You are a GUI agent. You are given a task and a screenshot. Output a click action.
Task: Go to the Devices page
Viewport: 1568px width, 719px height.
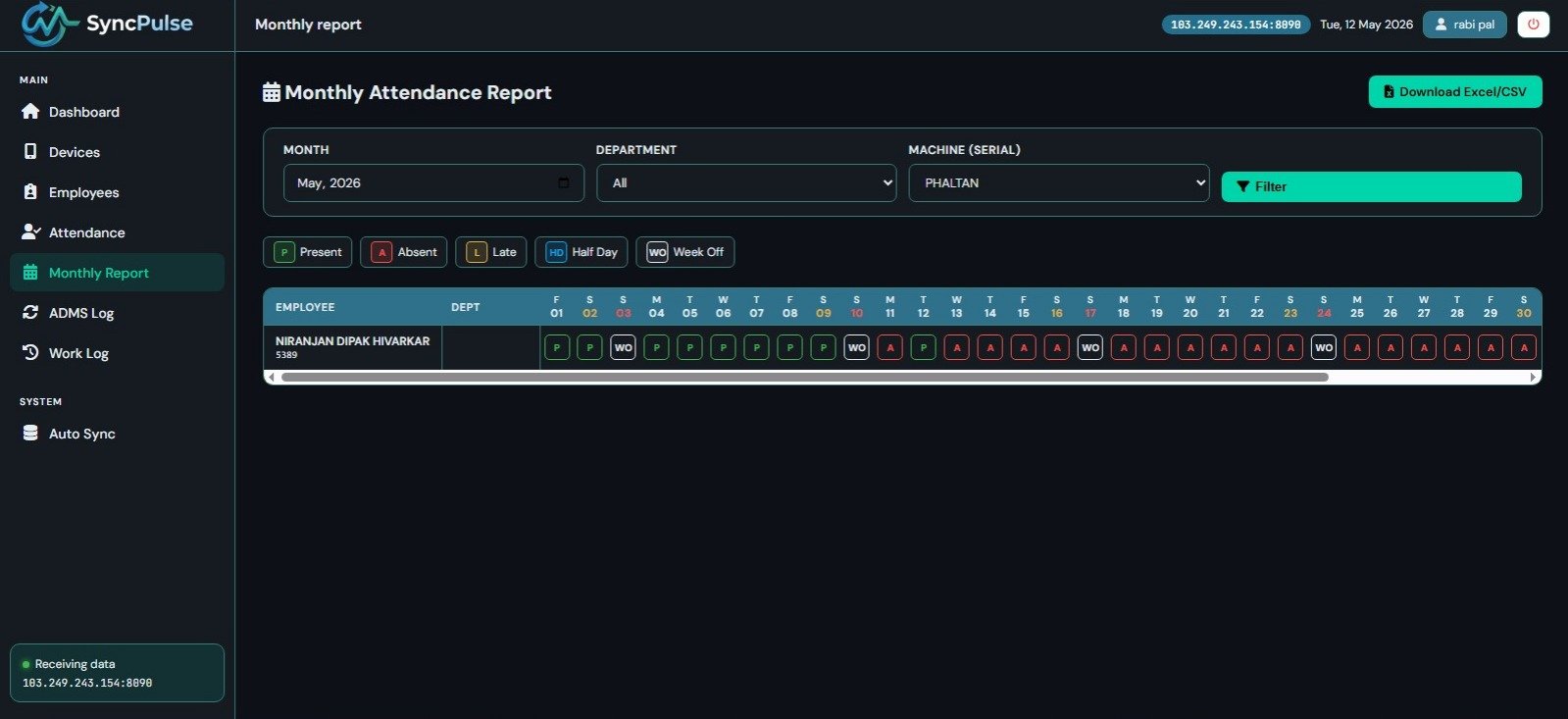click(117, 152)
